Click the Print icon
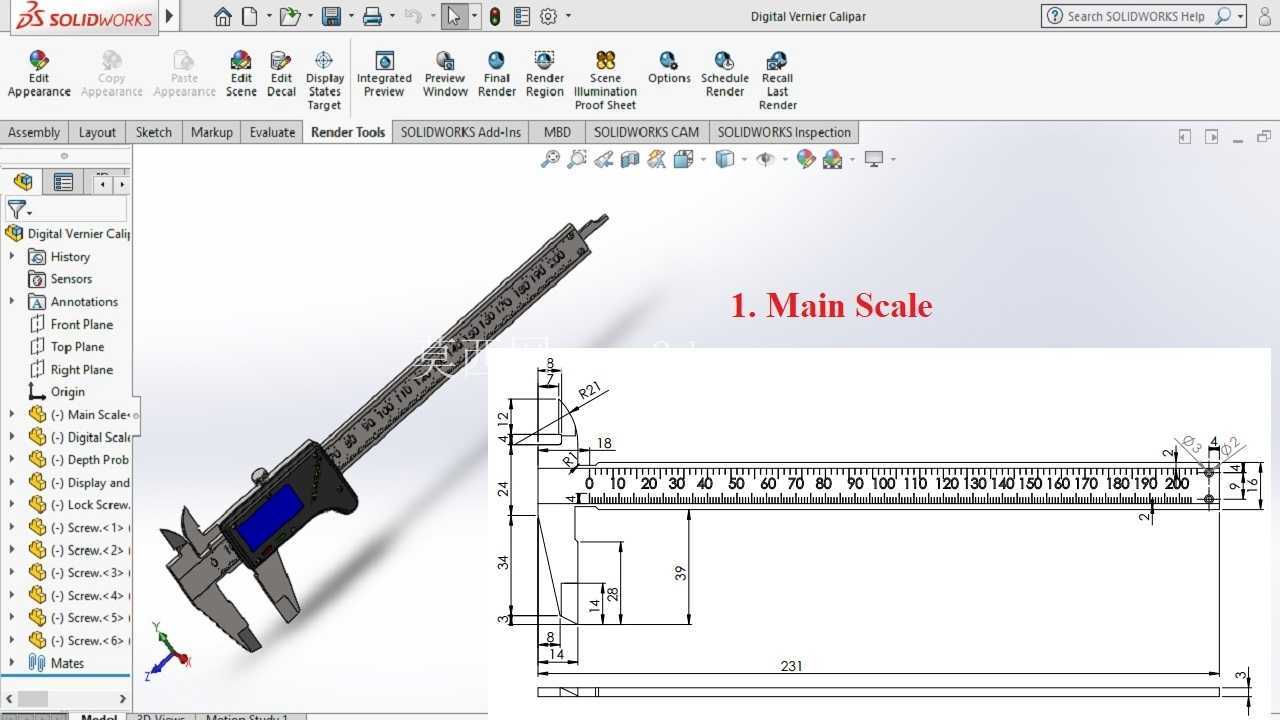1280x720 pixels. [x=372, y=16]
